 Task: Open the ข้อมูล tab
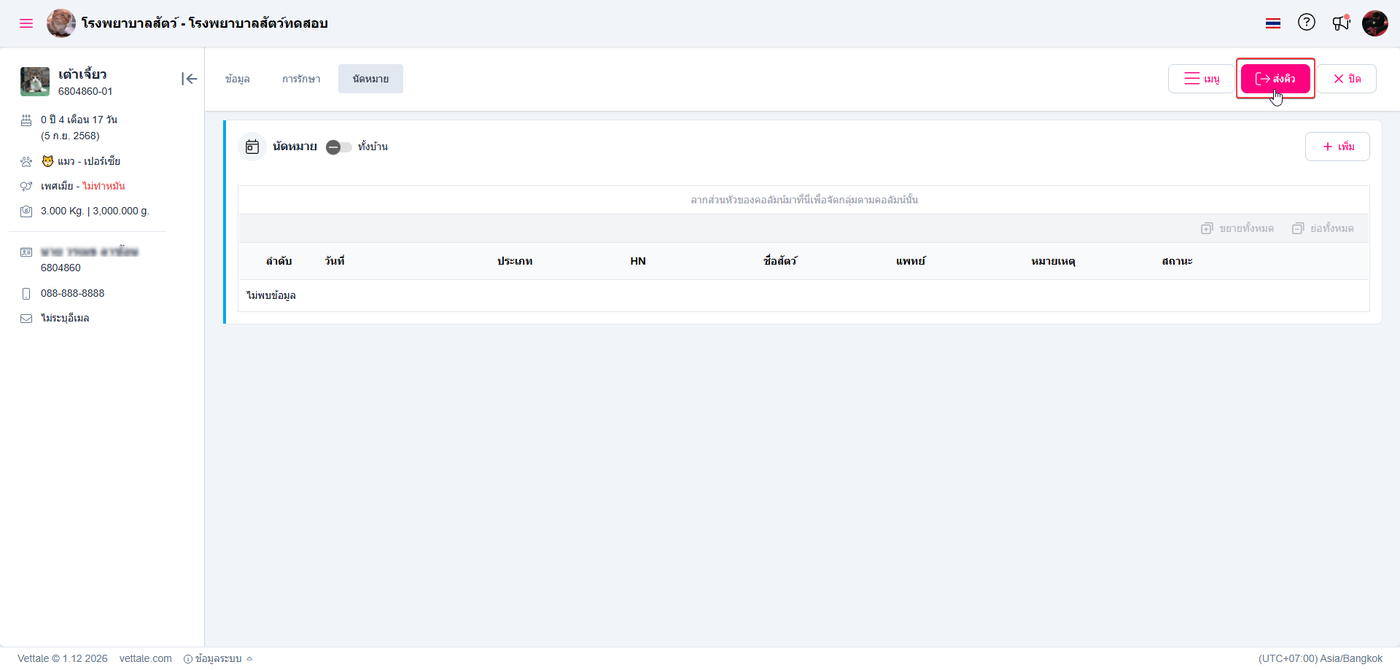click(238, 79)
